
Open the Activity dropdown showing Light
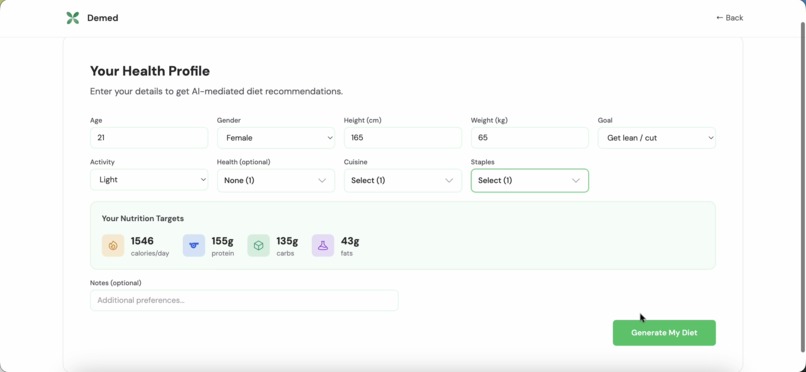coord(149,180)
